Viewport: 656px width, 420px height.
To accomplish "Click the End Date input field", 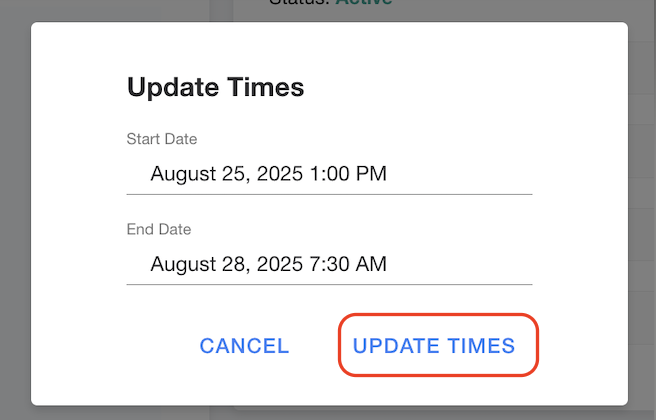I will (329, 265).
